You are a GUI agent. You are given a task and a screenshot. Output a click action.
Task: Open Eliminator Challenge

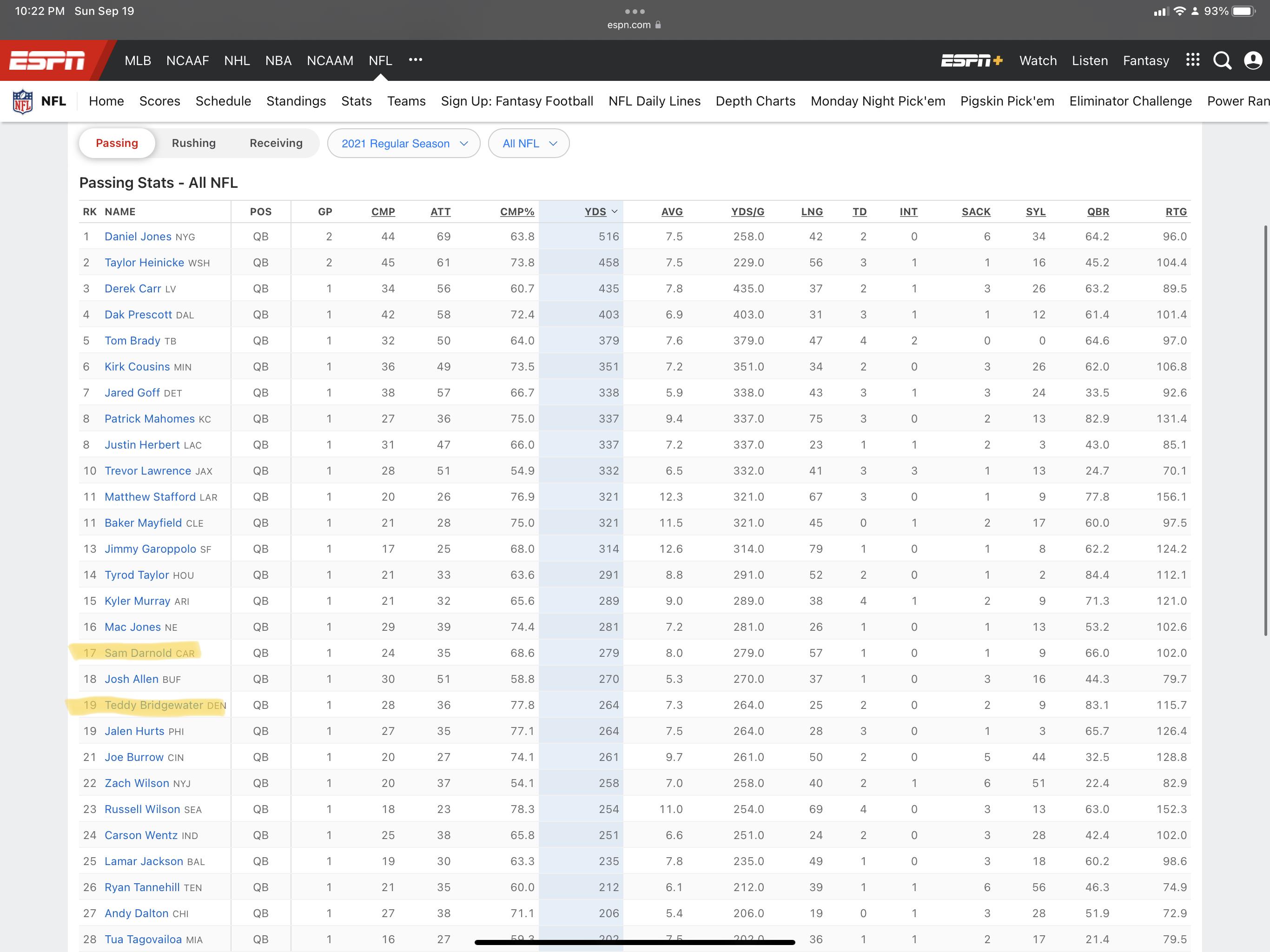coord(1130,101)
